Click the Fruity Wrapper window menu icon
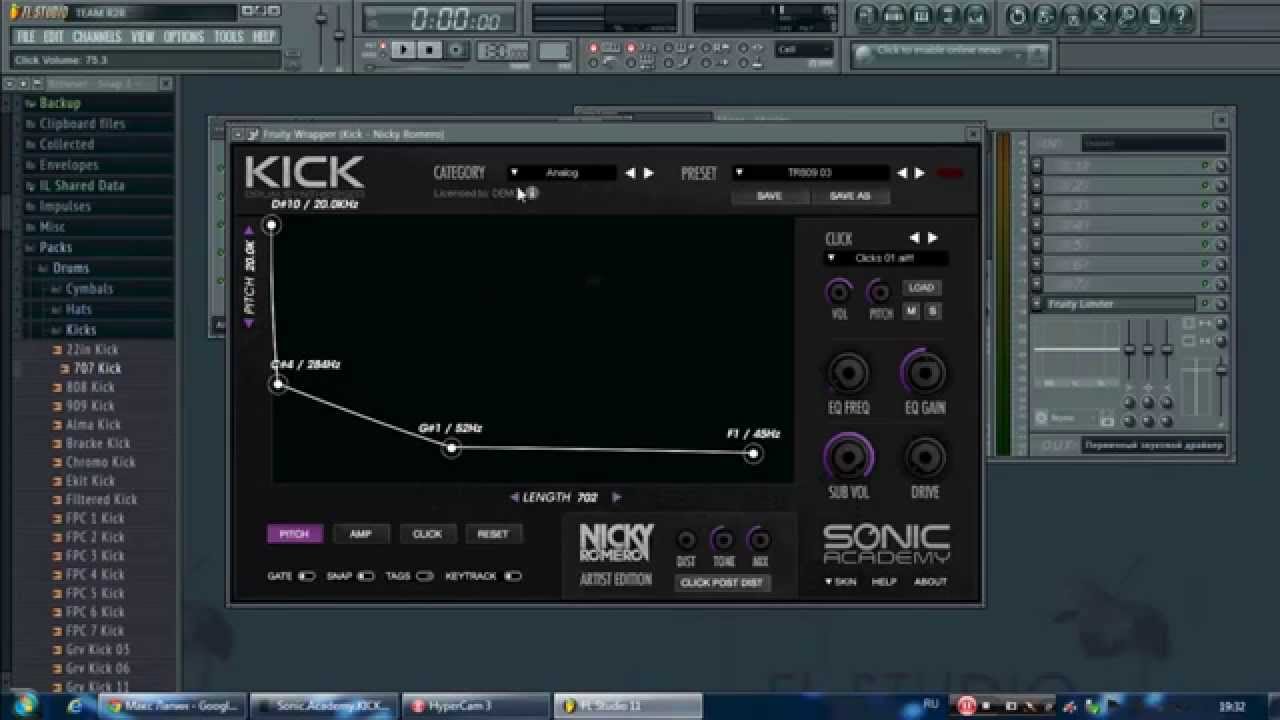This screenshot has width=1280, height=720. pos(238,134)
